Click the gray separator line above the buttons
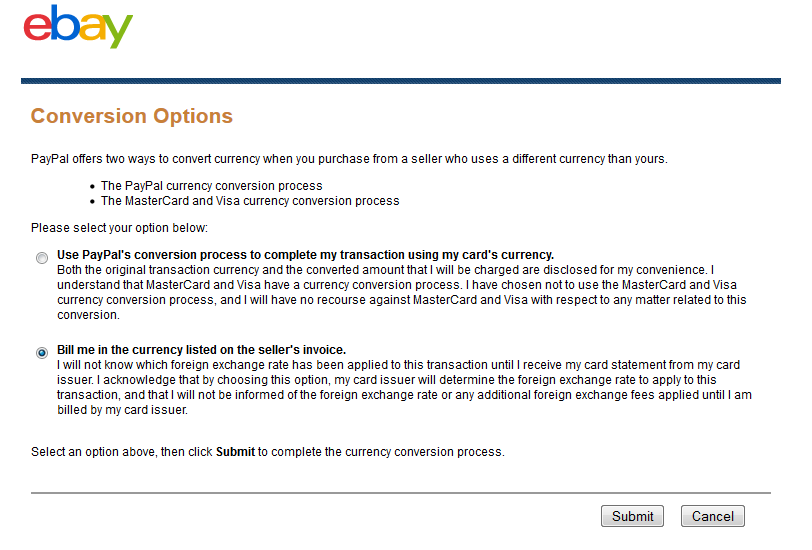 [400, 493]
